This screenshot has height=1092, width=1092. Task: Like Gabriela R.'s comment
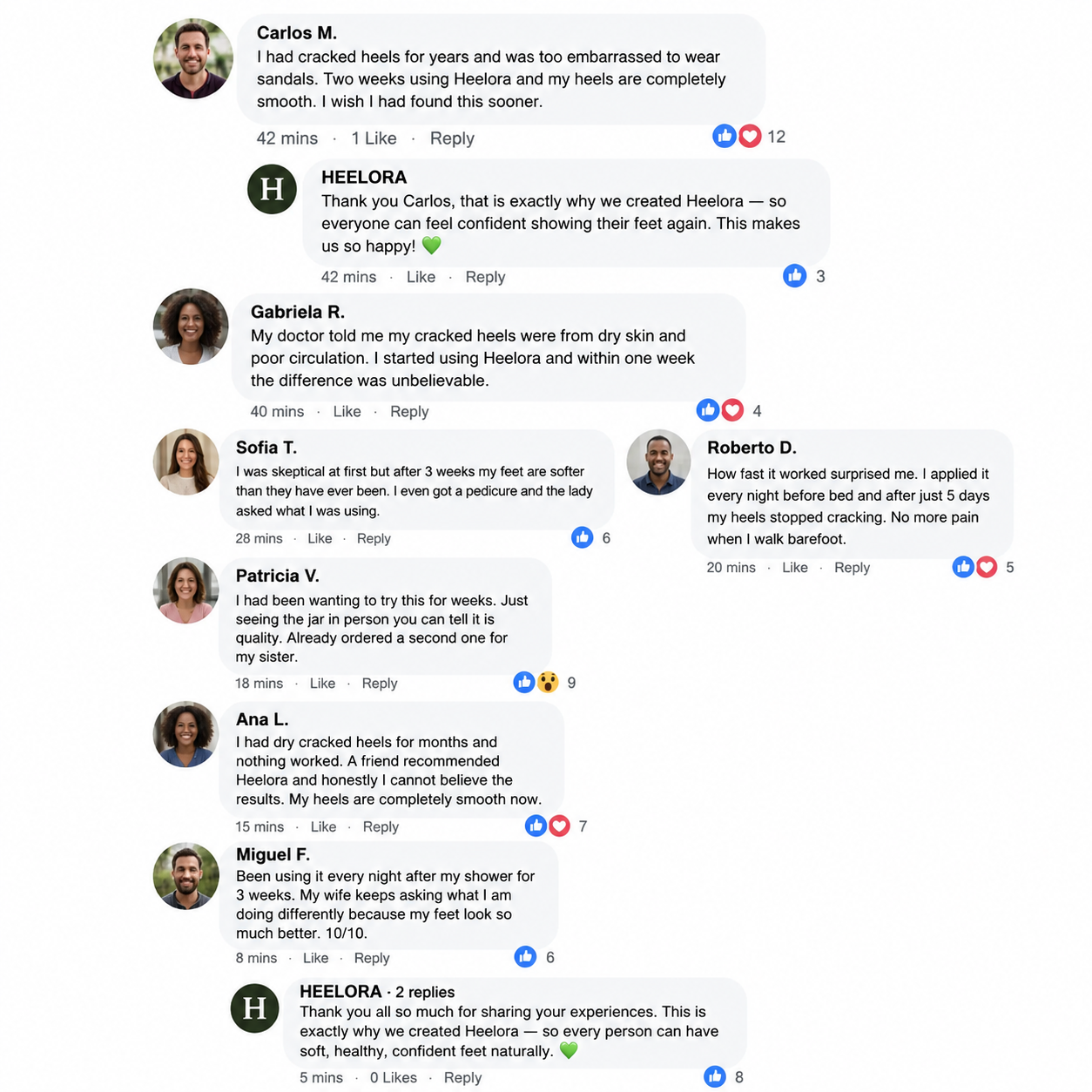coord(347,411)
